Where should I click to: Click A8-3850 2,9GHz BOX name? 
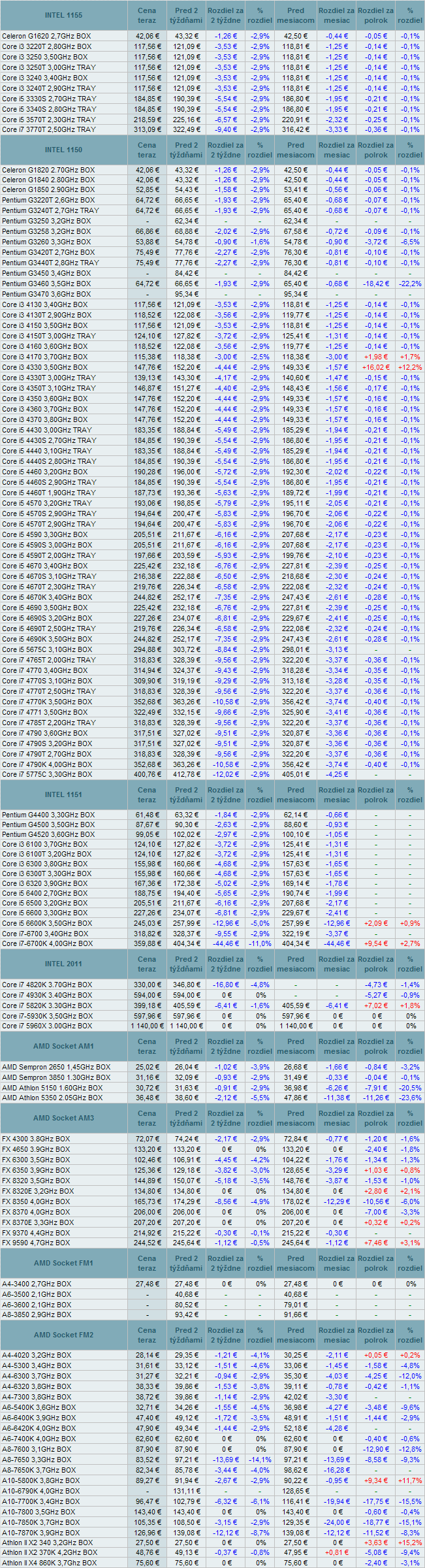[x=37, y=1315]
